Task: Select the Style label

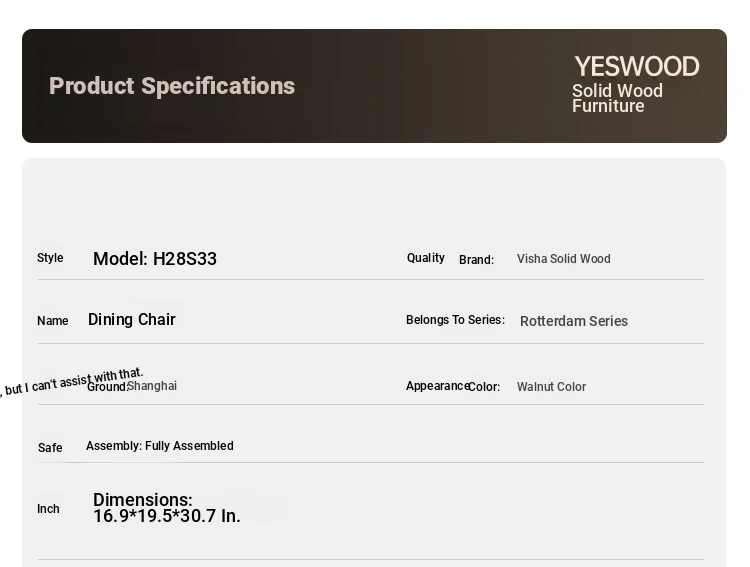Action: point(50,258)
